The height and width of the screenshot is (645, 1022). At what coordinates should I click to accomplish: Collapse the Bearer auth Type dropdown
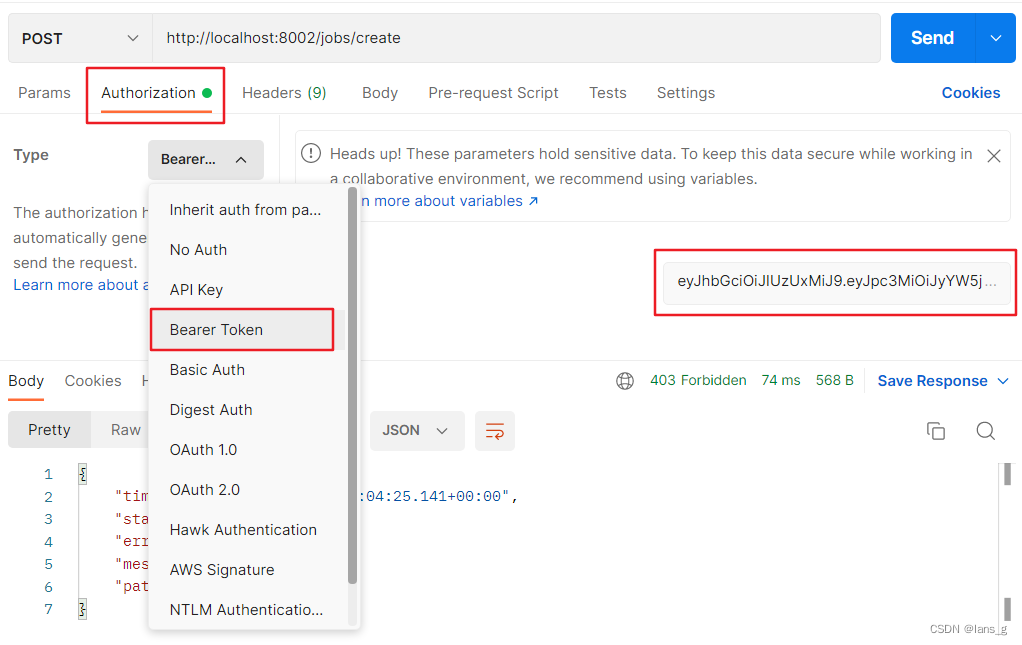coord(205,160)
